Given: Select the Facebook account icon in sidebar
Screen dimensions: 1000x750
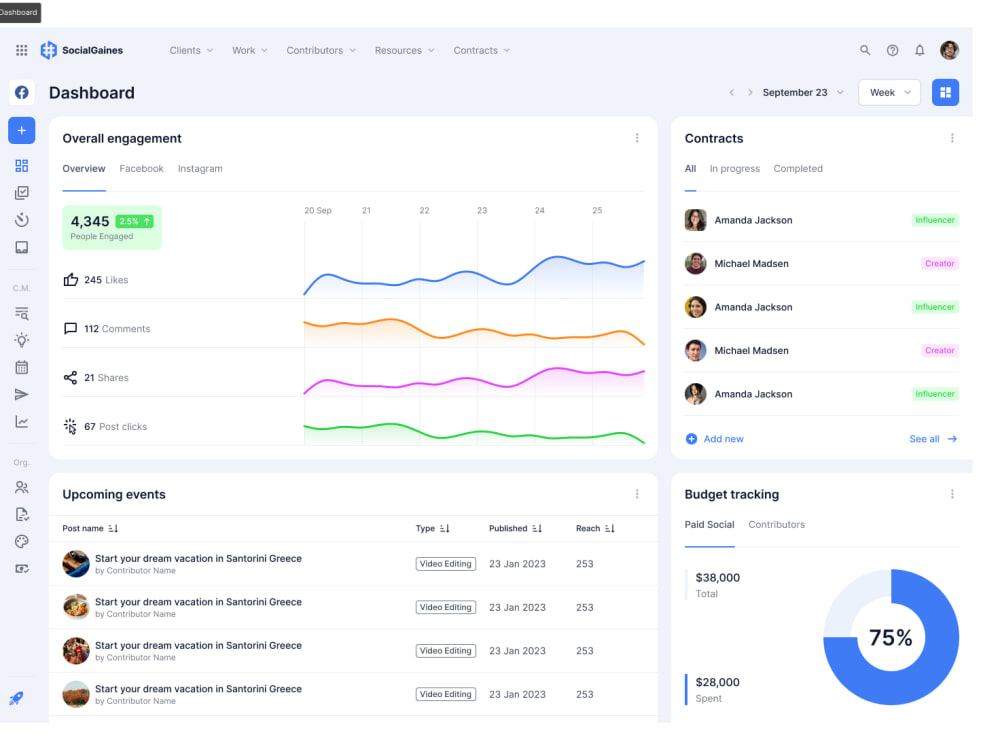Looking at the screenshot, I should [x=22, y=92].
